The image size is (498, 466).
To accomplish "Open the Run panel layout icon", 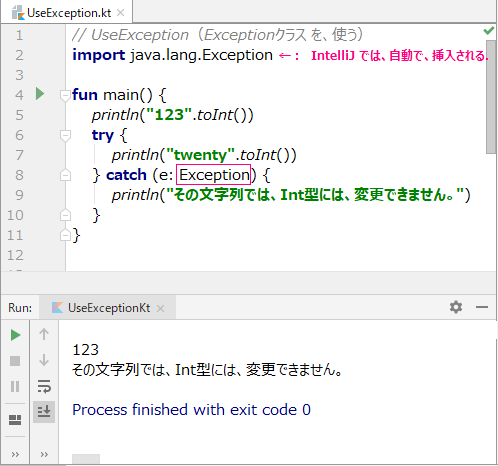I will (15, 420).
